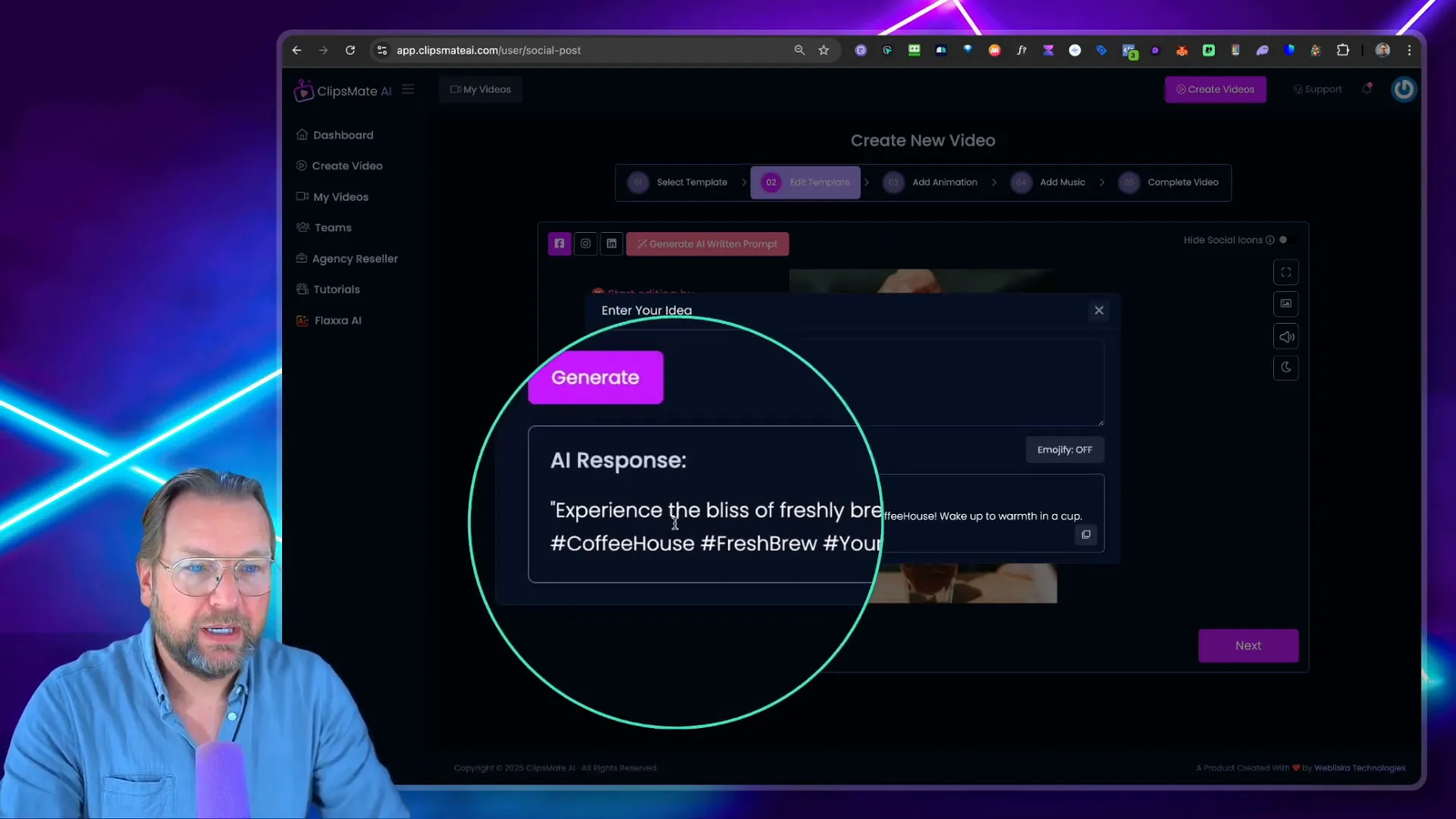1456x819 pixels.
Task: Jump to the Complete Video step
Action: [x=1169, y=182]
